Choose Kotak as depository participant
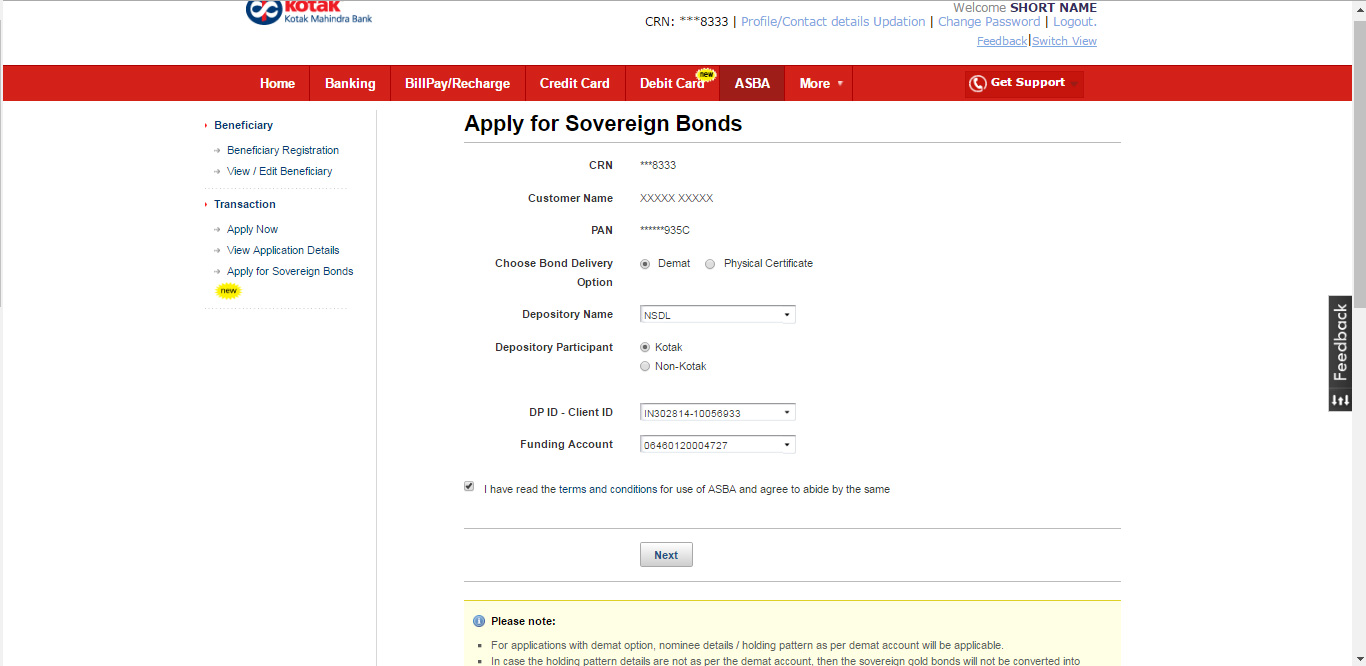This screenshot has height=666, width=1366. pos(645,347)
